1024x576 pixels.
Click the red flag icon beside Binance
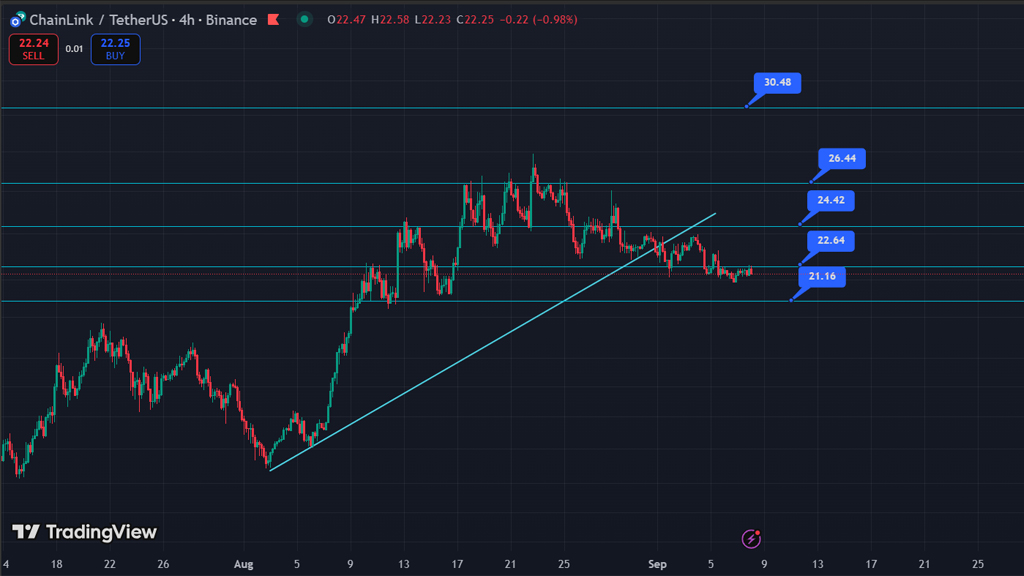[273, 20]
